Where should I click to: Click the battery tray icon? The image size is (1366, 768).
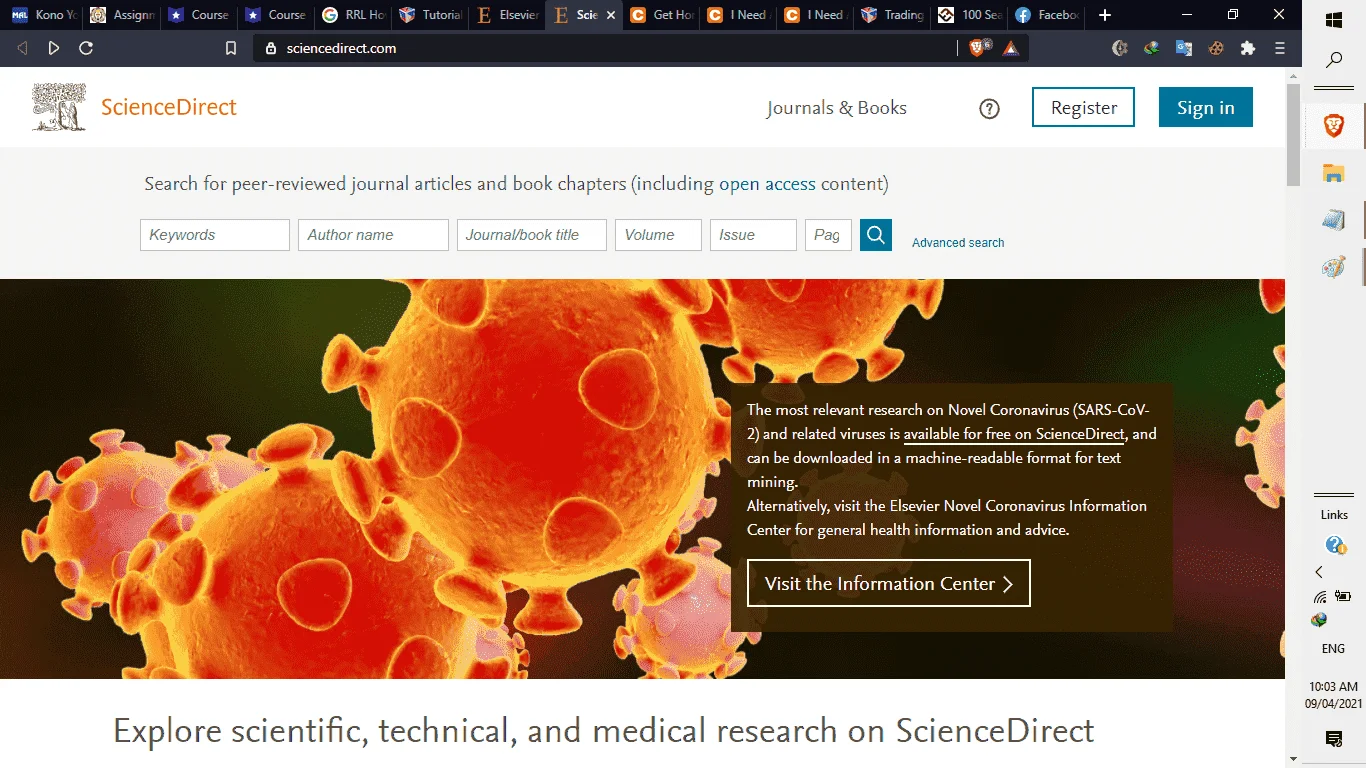(x=1343, y=596)
